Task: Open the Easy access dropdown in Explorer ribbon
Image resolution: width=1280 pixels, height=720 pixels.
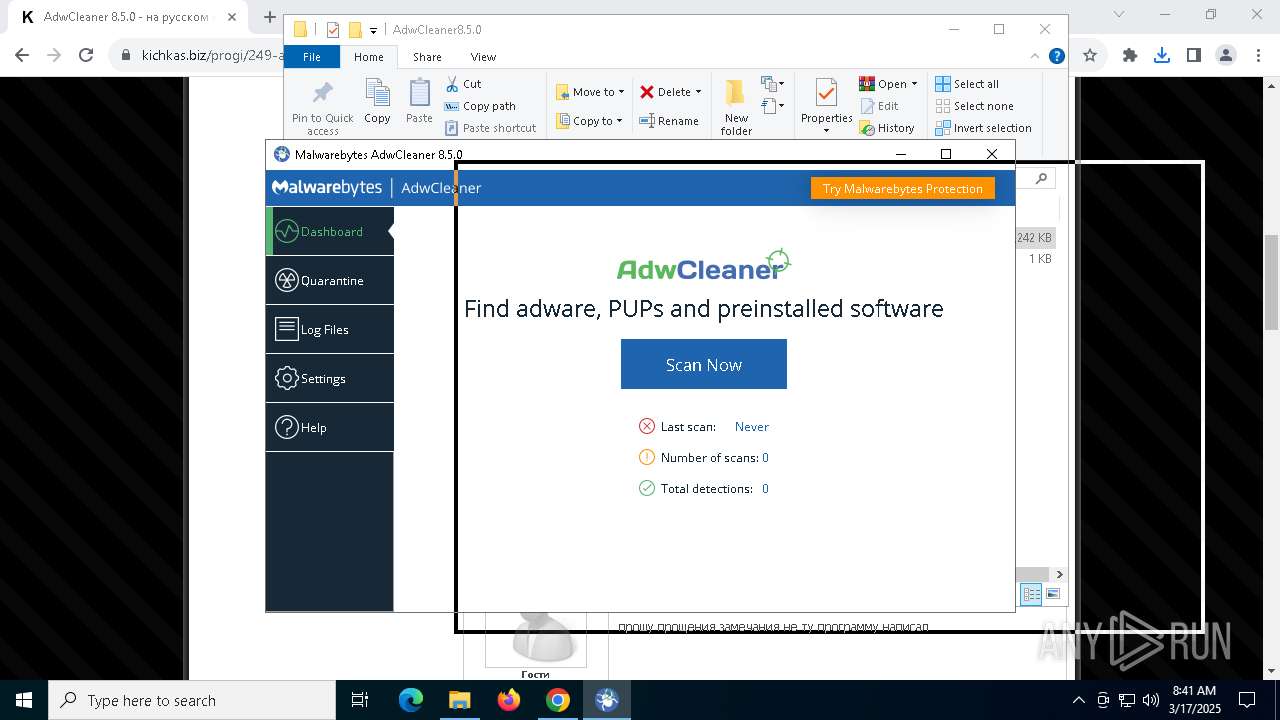Action: (x=772, y=106)
